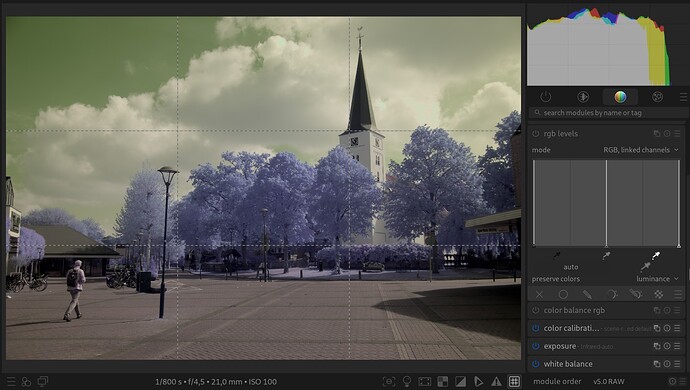Enable the rgb levels module
690x390 pixels.
536,134
